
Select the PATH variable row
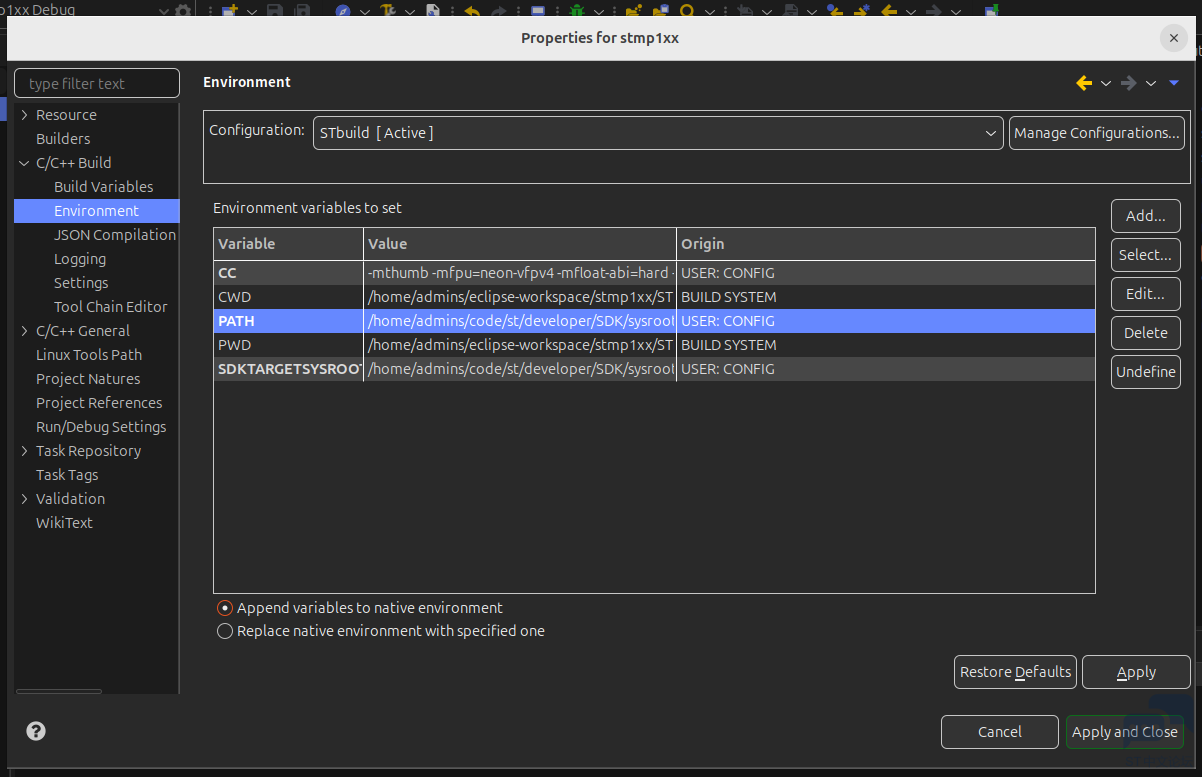[654, 321]
